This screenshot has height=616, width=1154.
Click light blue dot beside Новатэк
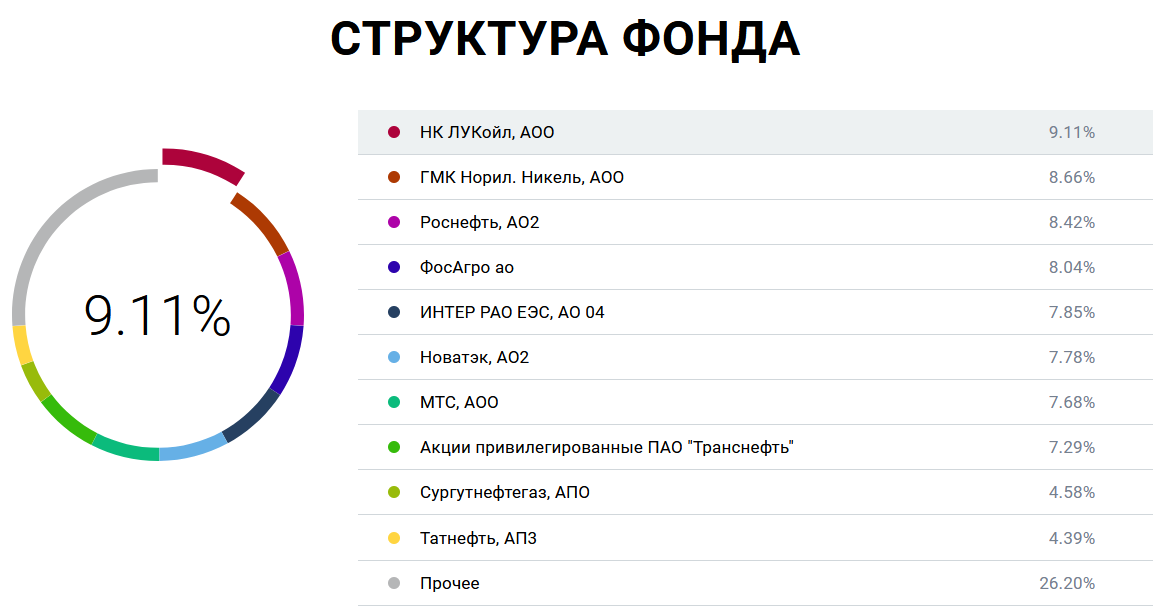tap(394, 357)
